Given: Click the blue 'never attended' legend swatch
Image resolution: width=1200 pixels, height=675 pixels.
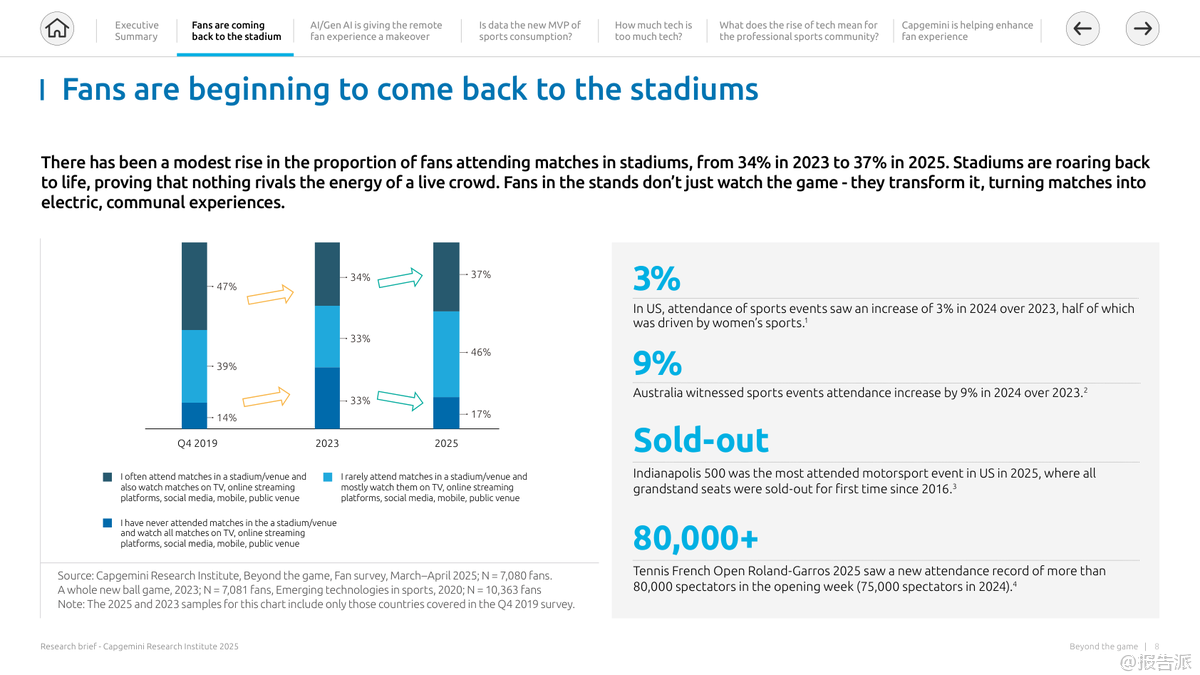Looking at the screenshot, I should [107, 523].
